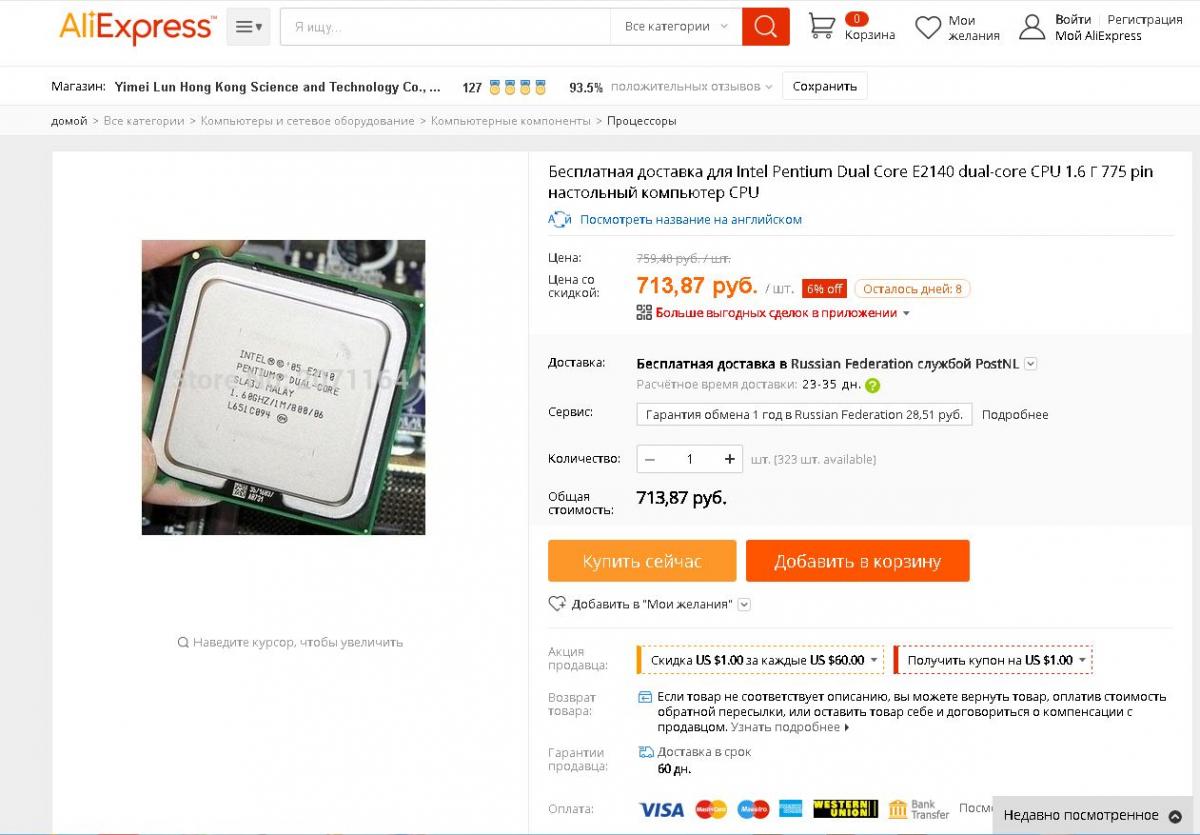1200x835 pixels.
Task: Open the PostNL shipping method dropdown
Action: point(1031,364)
